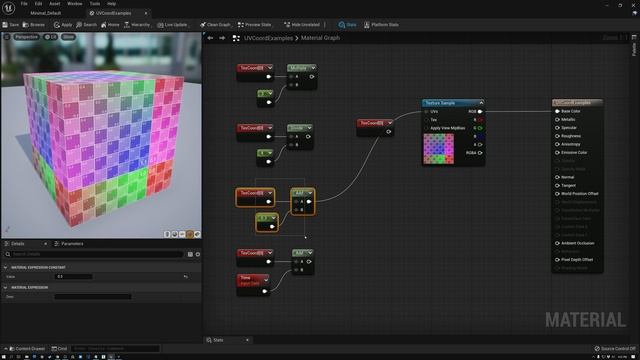Click the Source Control Off button
The image size is (640, 360).
click(615, 349)
